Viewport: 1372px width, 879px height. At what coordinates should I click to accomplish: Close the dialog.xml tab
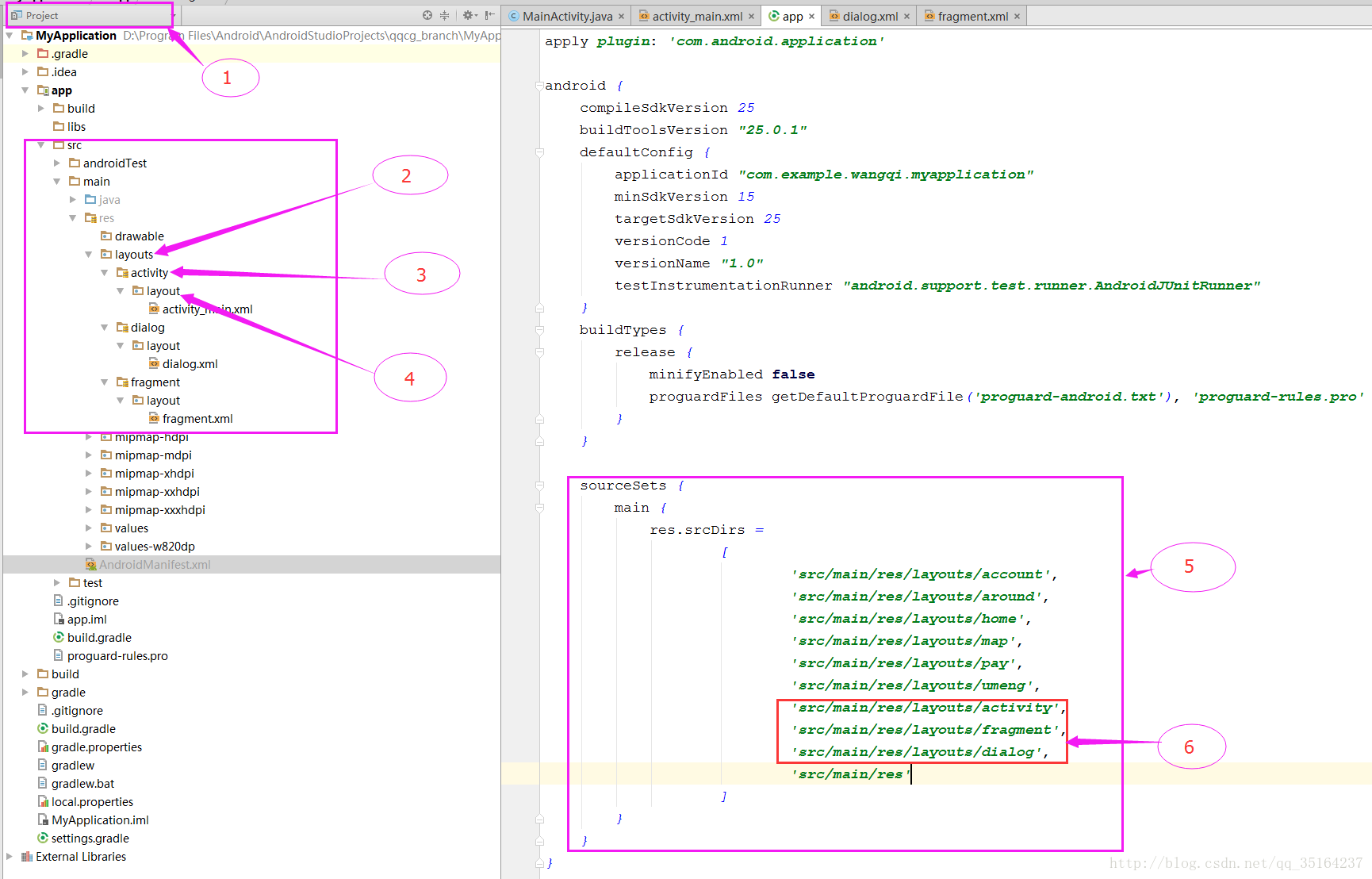906,16
